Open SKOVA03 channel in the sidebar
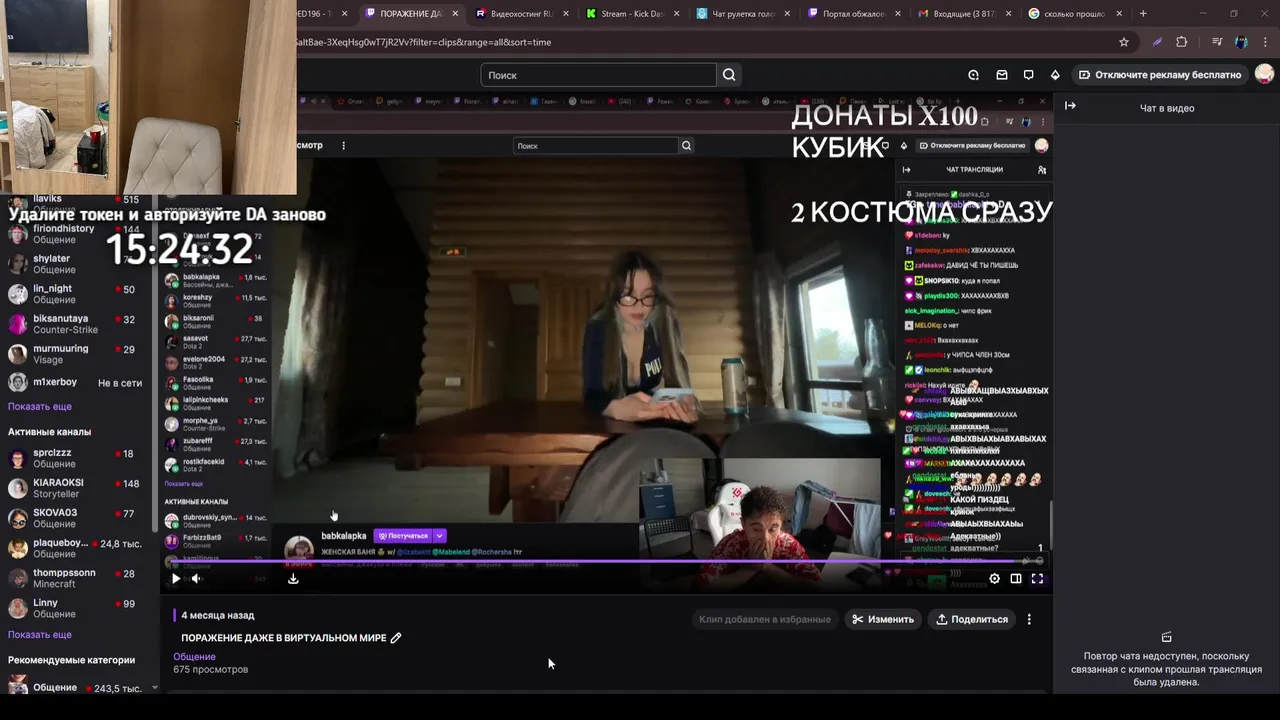This screenshot has height=720, width=1280. [x=75, y=518]
